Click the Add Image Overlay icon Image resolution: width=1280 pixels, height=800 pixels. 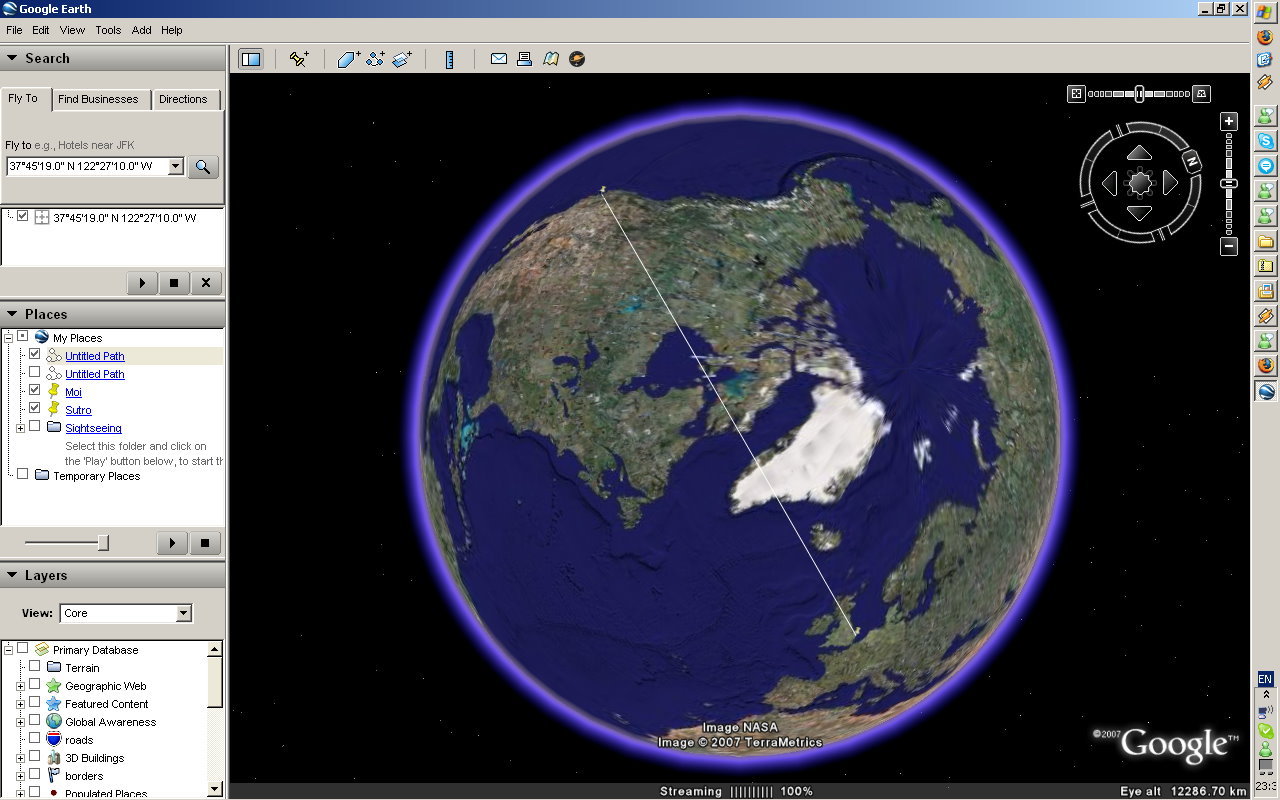tap(402, 59)
